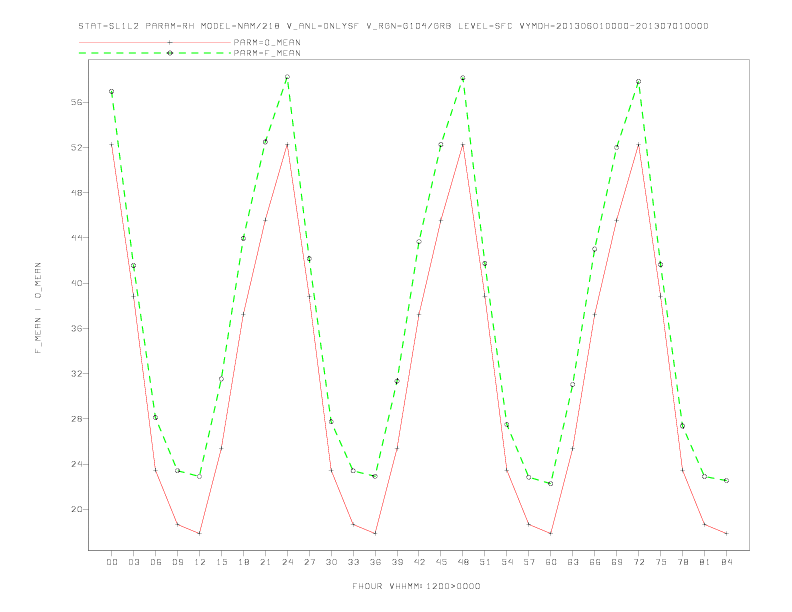Click x-axis tick label 03
The height and width of the screenshot is (612, 792).
(133, 562)
